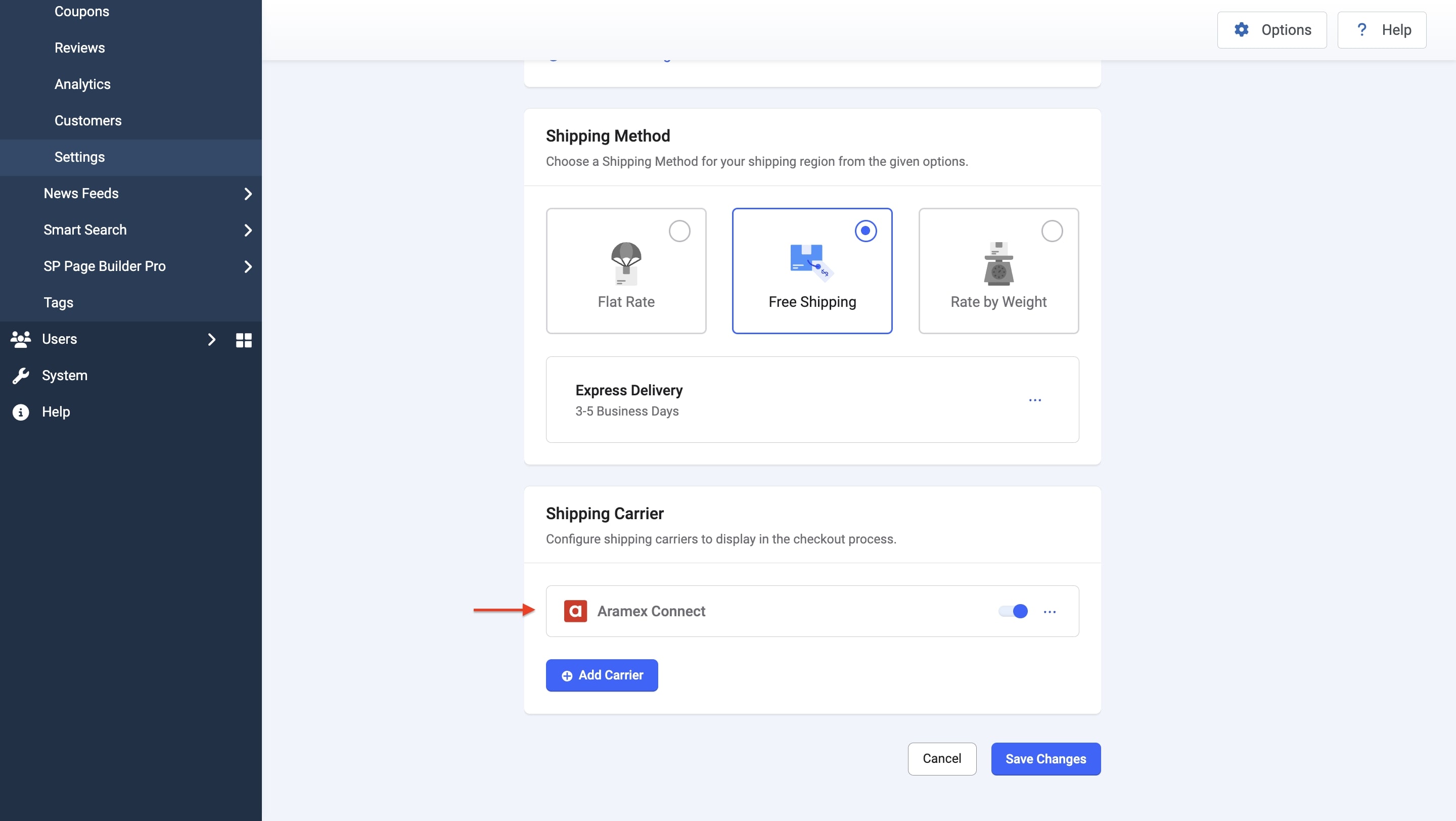Click the Users dashboard grid icon
Screen dimensions: 1456x821
click(244, 340)
